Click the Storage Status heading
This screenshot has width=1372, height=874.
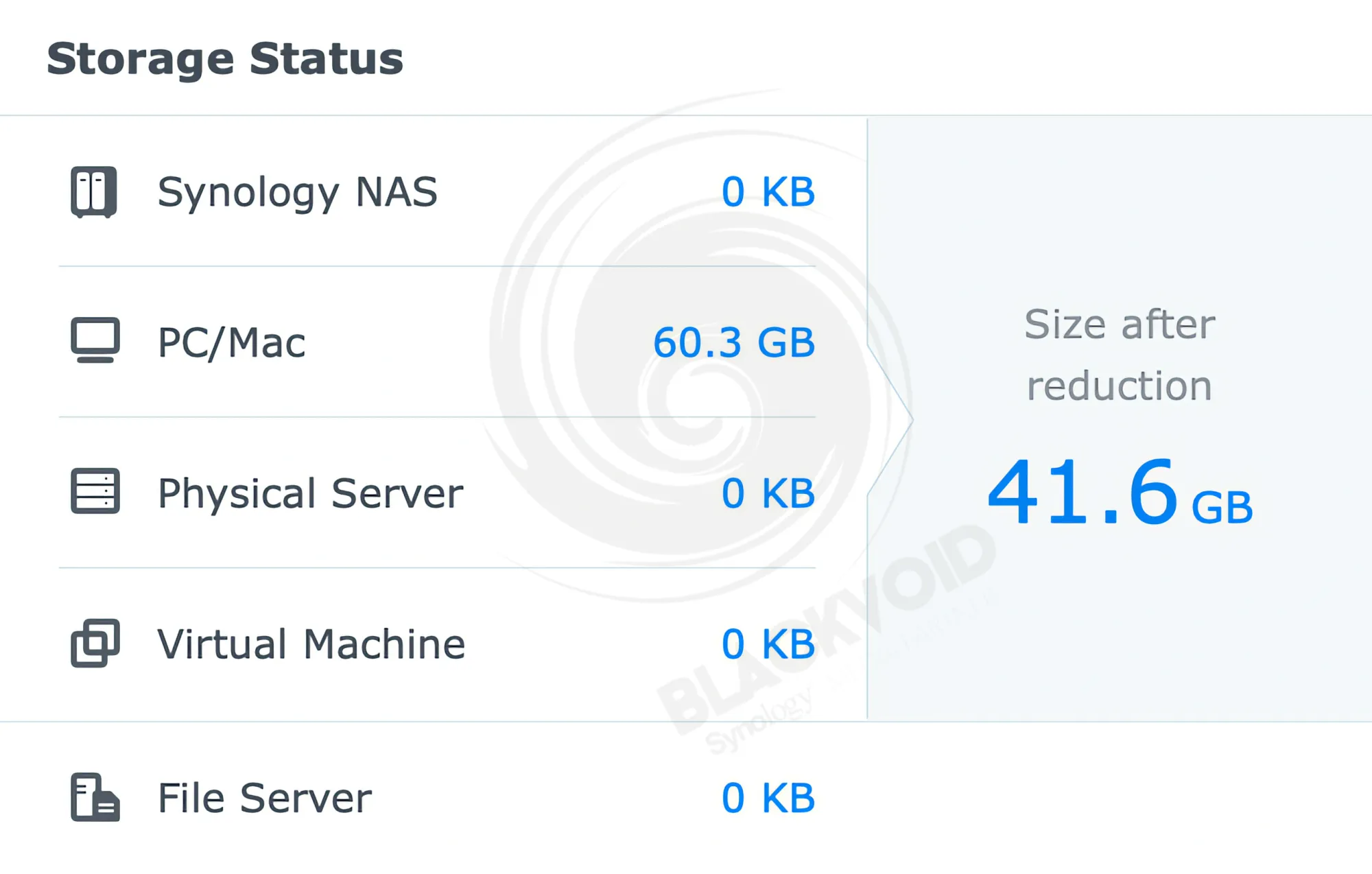[225, 59]
